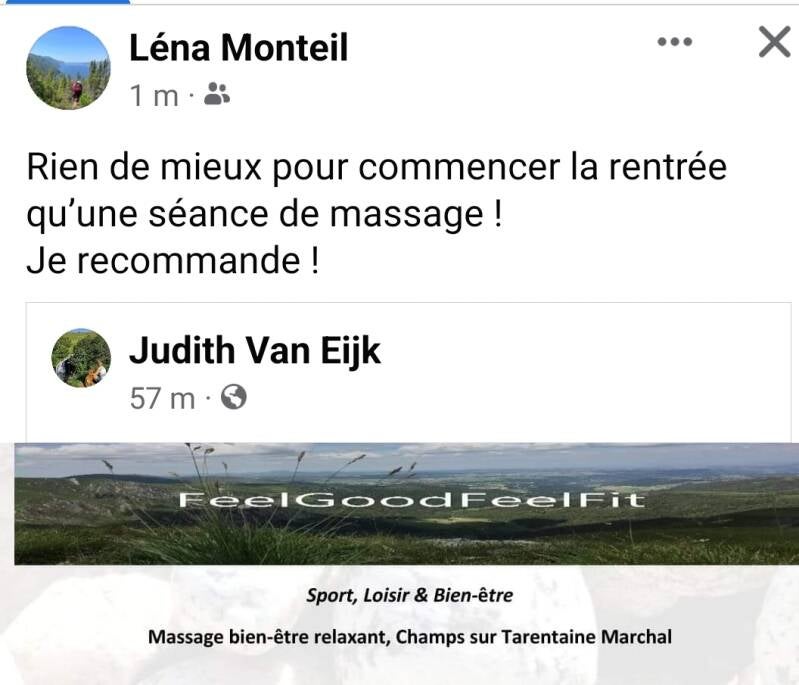Click the FeelGoodFeelFit title text on the banner
This screenshot has height=685, width=799.
412,500
